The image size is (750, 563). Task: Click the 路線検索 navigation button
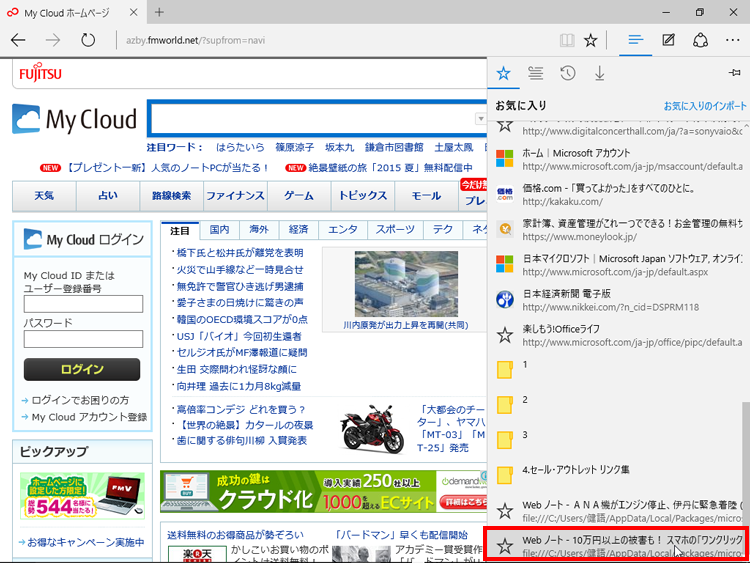pos(171,196)
